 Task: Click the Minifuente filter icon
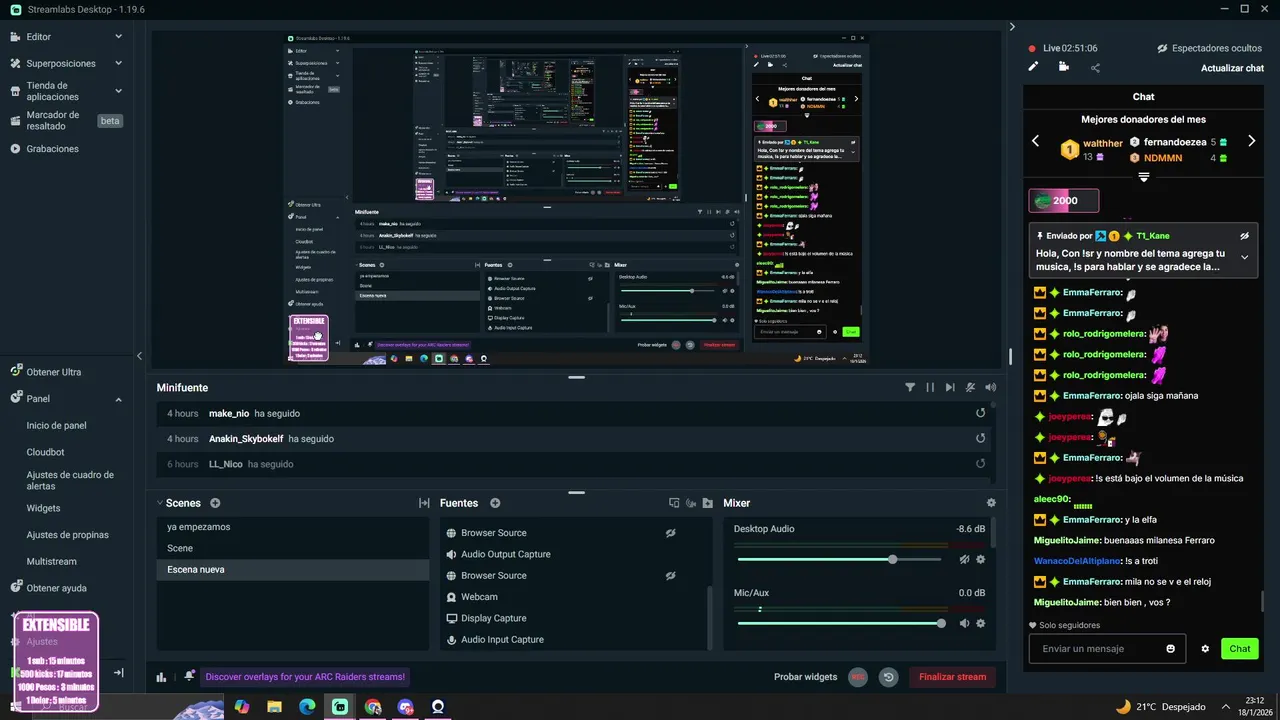[910, 387]
